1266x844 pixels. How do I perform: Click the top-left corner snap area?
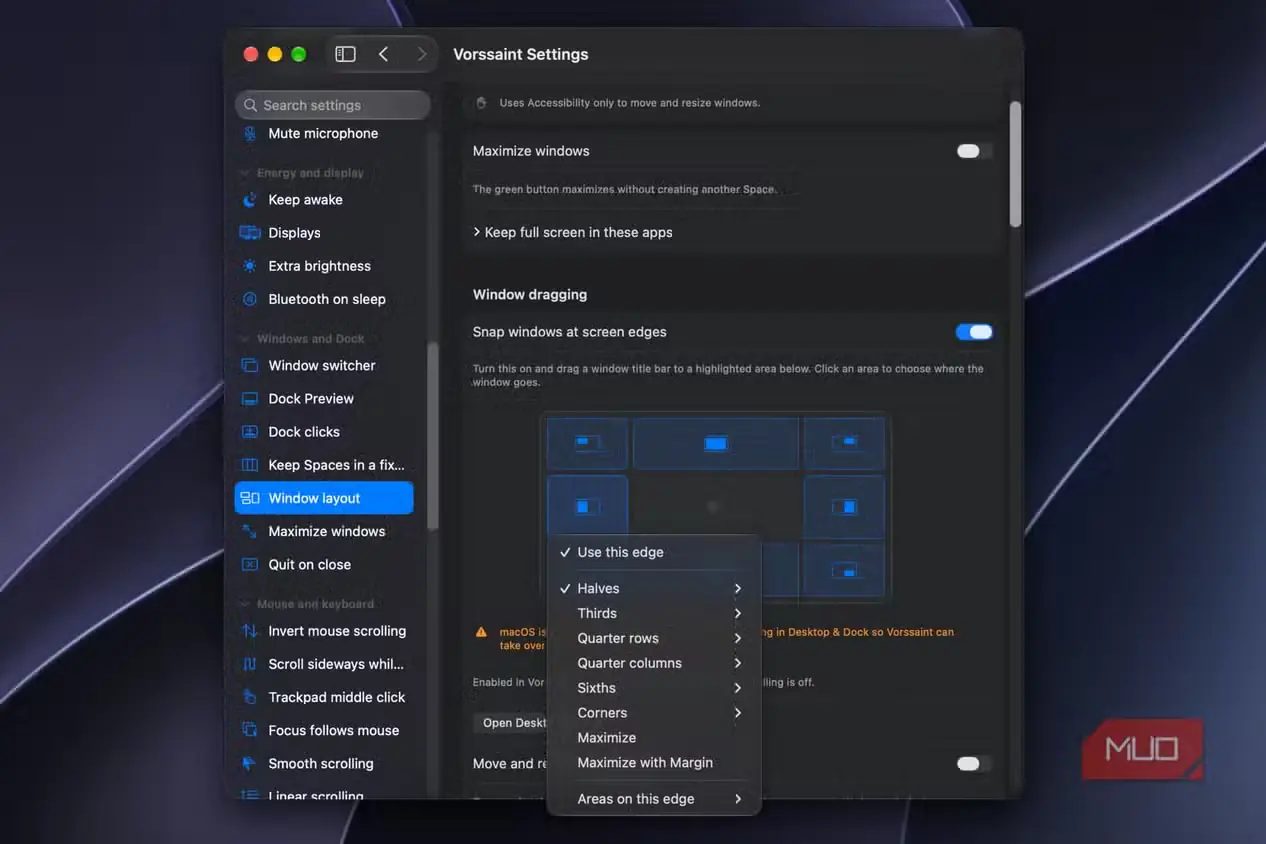pos(588,442)
